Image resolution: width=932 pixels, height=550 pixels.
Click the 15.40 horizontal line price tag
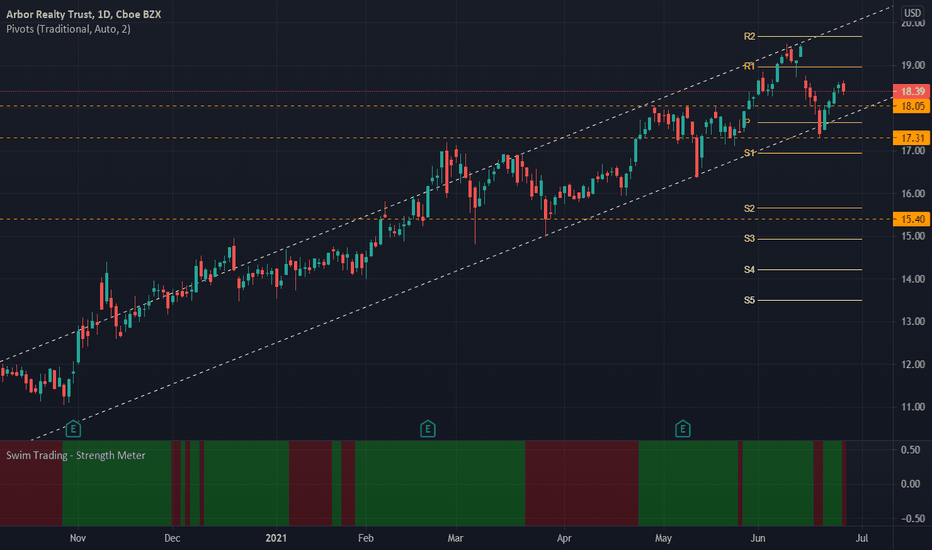[x=912, y=219]
